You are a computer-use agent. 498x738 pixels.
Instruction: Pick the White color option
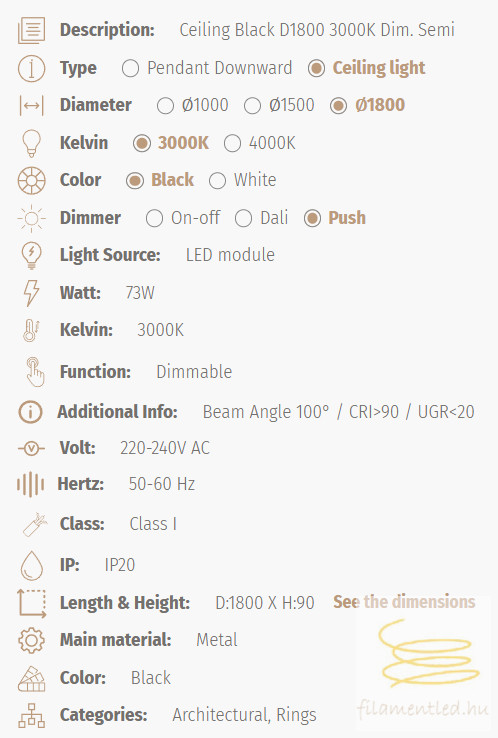242,180
